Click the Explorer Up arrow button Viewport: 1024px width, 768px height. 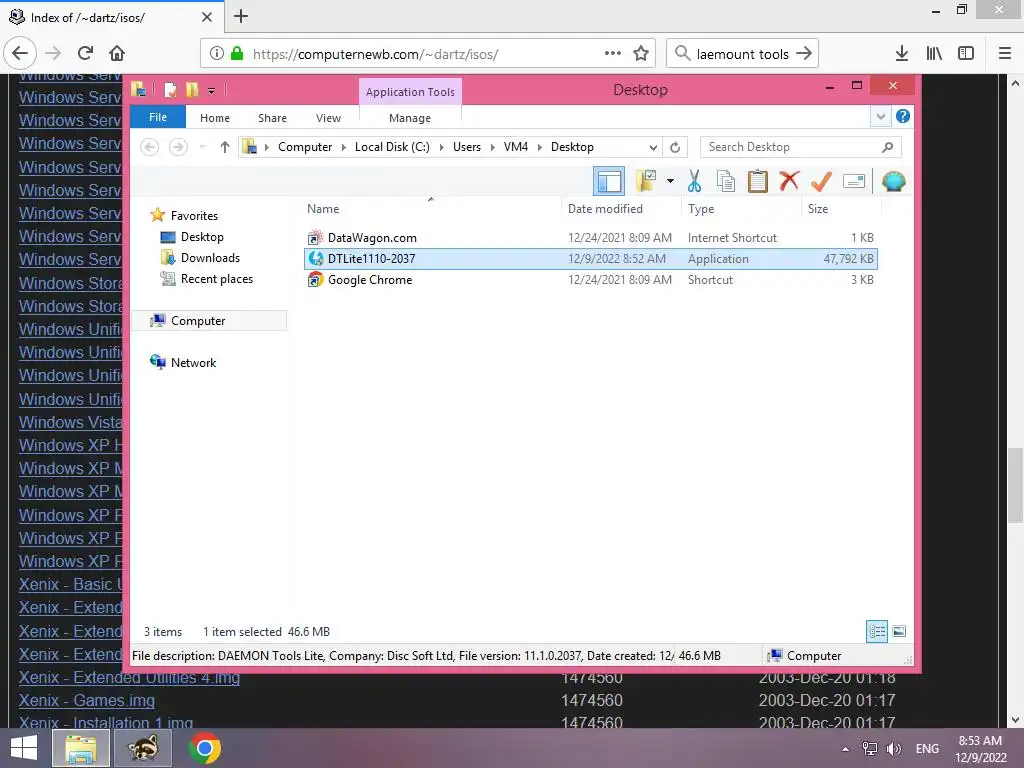pos(225,147)
